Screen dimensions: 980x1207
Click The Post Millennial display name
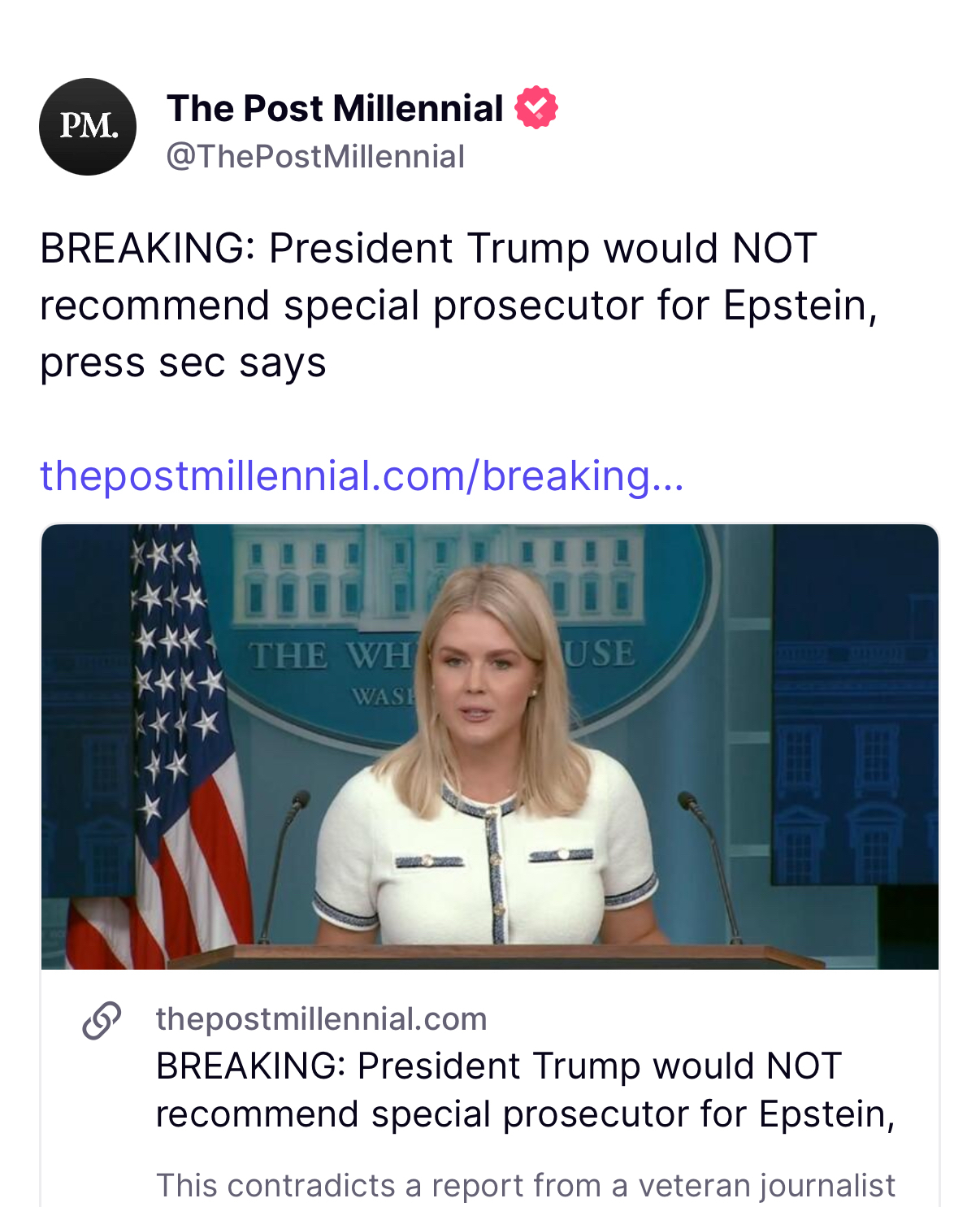335,108
